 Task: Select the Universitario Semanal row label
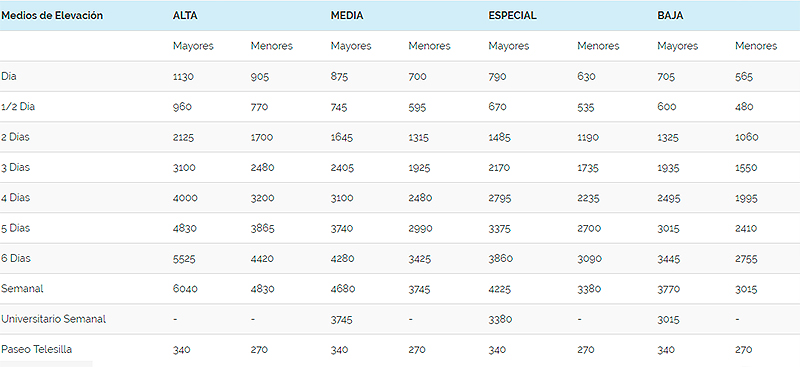click(54, 319)
